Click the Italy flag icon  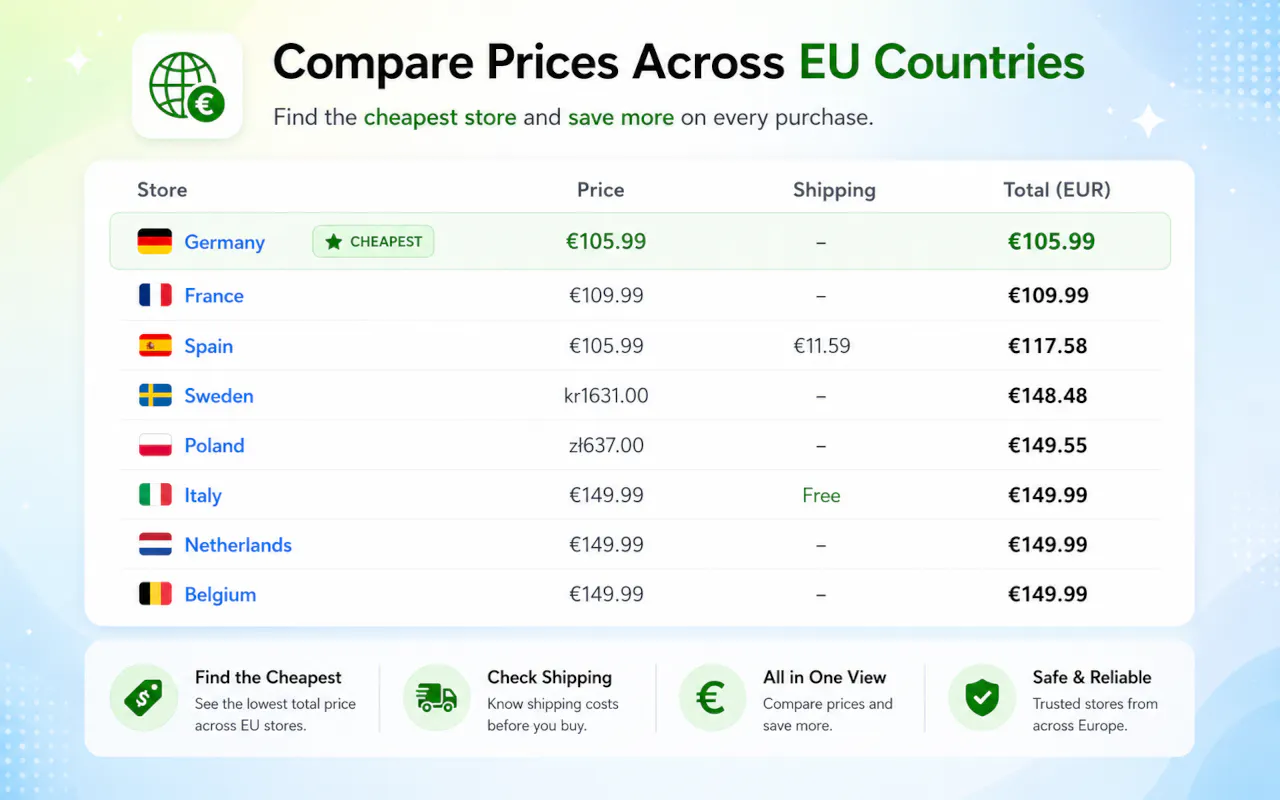pyautogui.click(x=155, y=495)
